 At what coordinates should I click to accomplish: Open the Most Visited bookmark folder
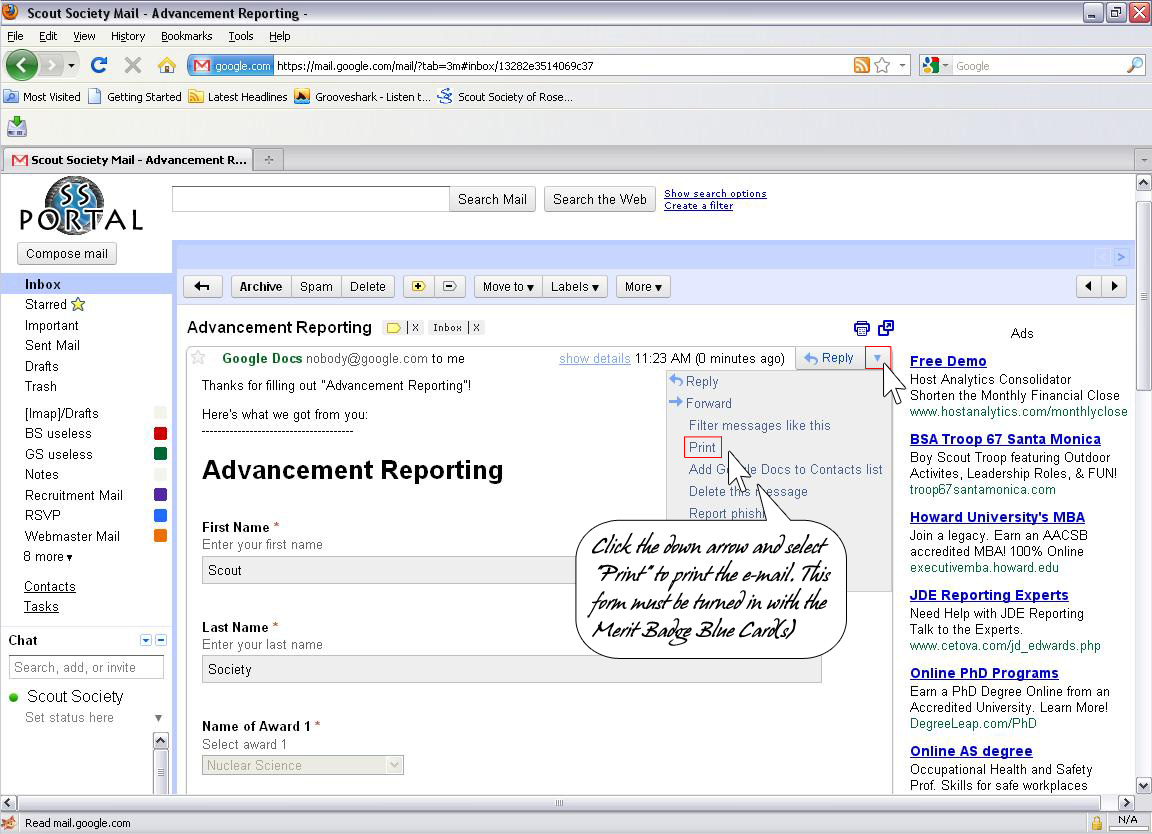pos(42,97)
